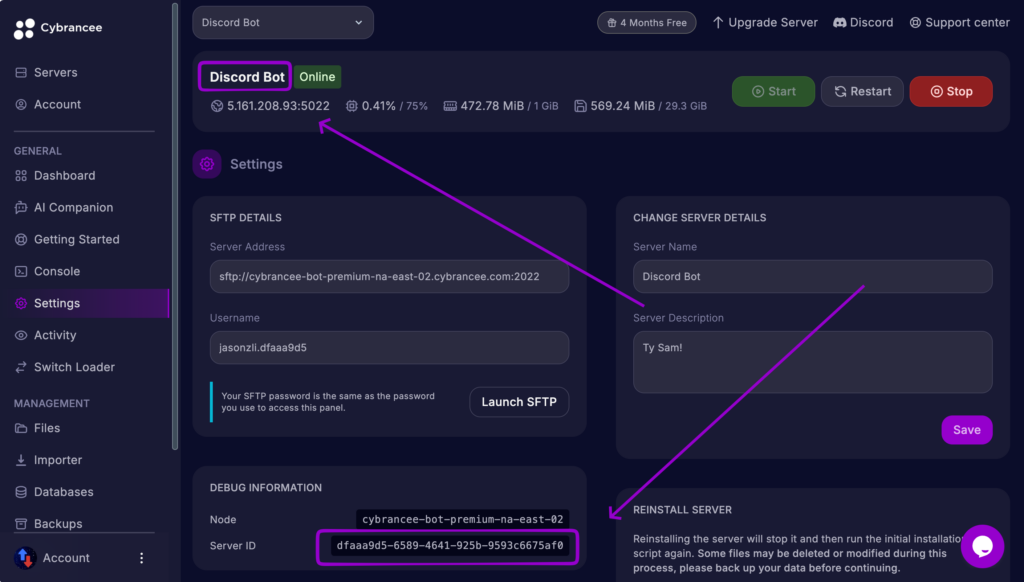Click the Getting Started lifebuoy icon
Screen dimensions: 1024x582
pyautogui.click(x=21, y=240)
